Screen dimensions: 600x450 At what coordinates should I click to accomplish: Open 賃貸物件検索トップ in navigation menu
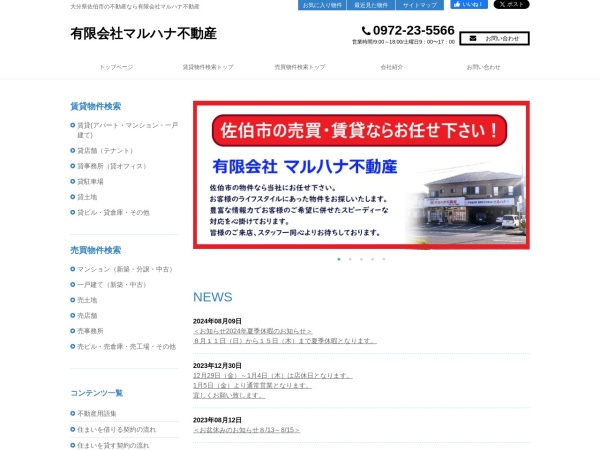[208, 67]
